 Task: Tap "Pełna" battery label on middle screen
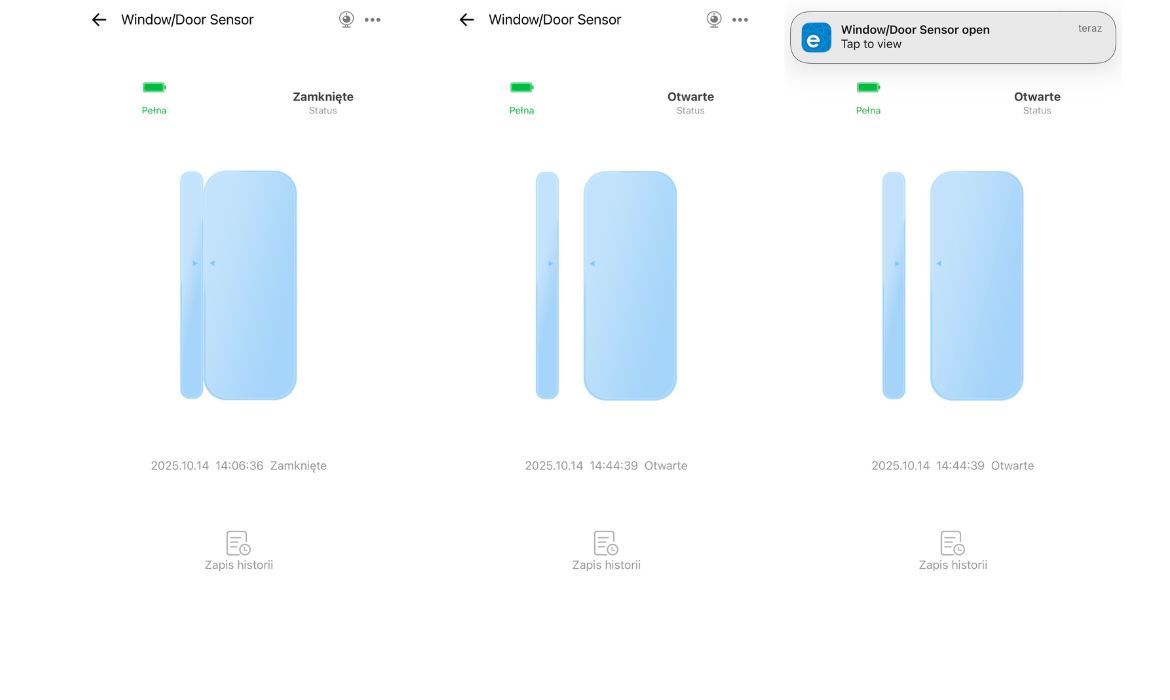521,111
